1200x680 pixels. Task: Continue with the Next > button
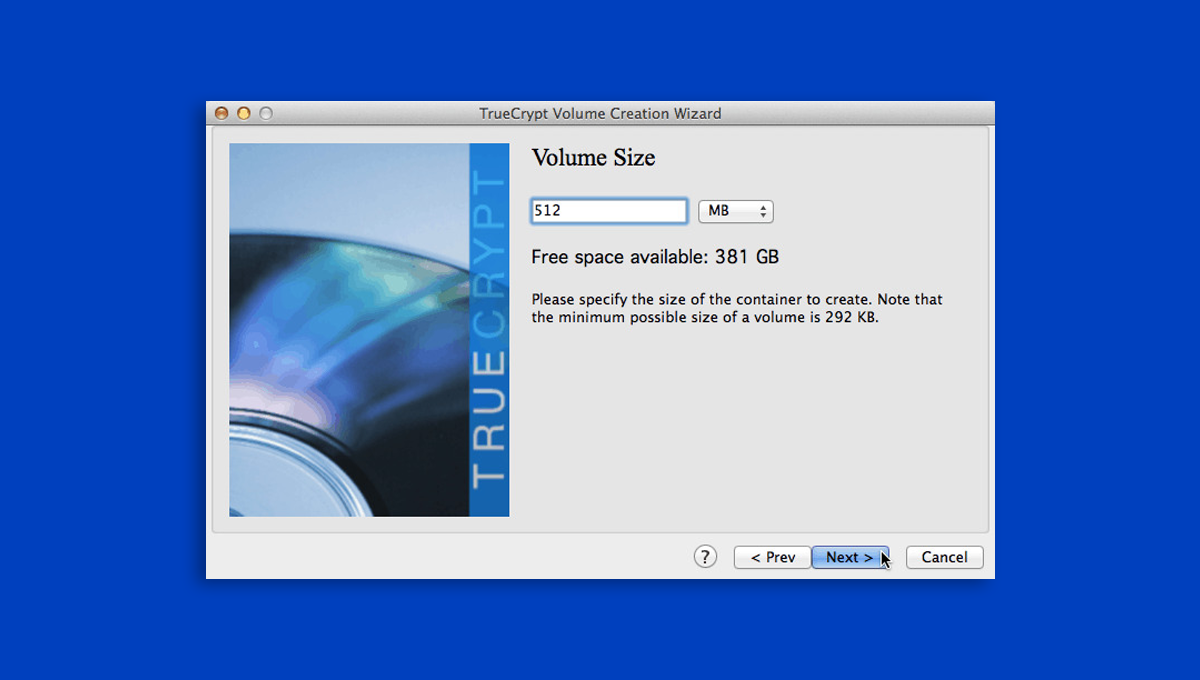pyautogui.click(x=850, y=557)
